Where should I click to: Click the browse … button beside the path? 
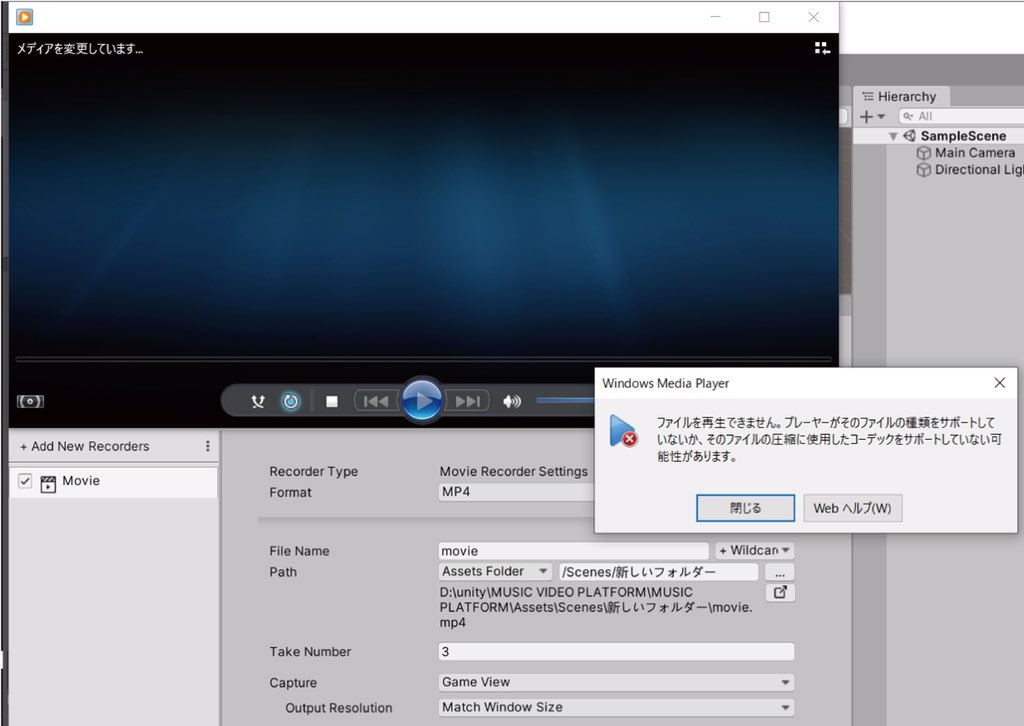point(780,573)
